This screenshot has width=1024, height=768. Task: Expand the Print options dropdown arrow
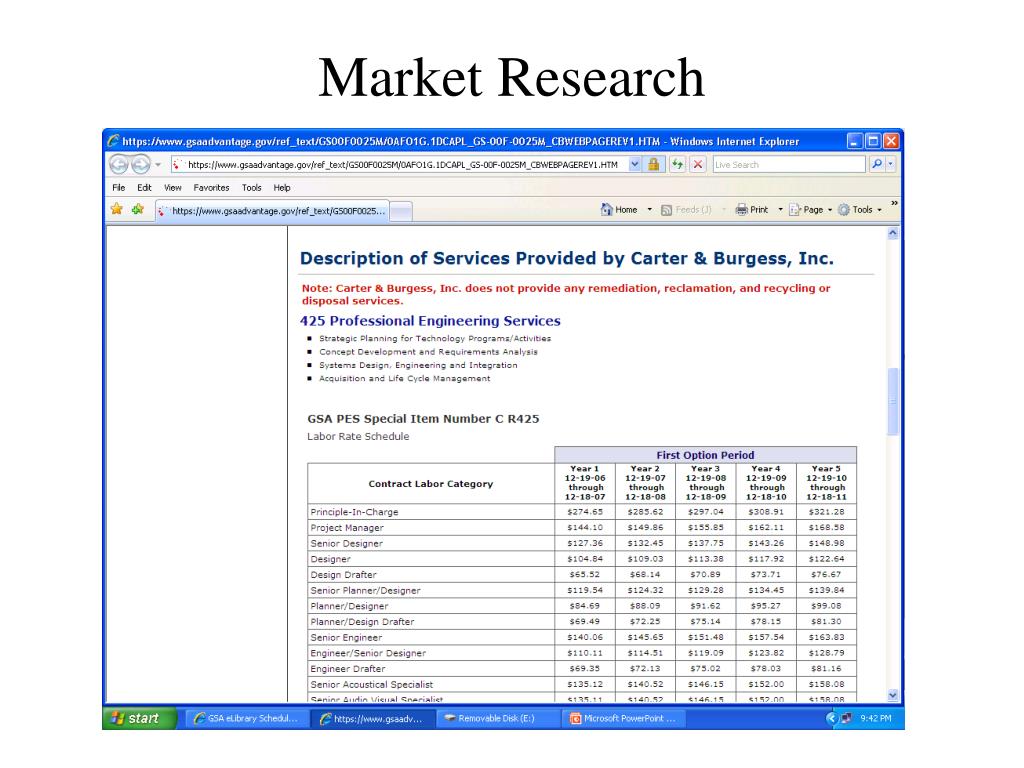tap(780, 210)
